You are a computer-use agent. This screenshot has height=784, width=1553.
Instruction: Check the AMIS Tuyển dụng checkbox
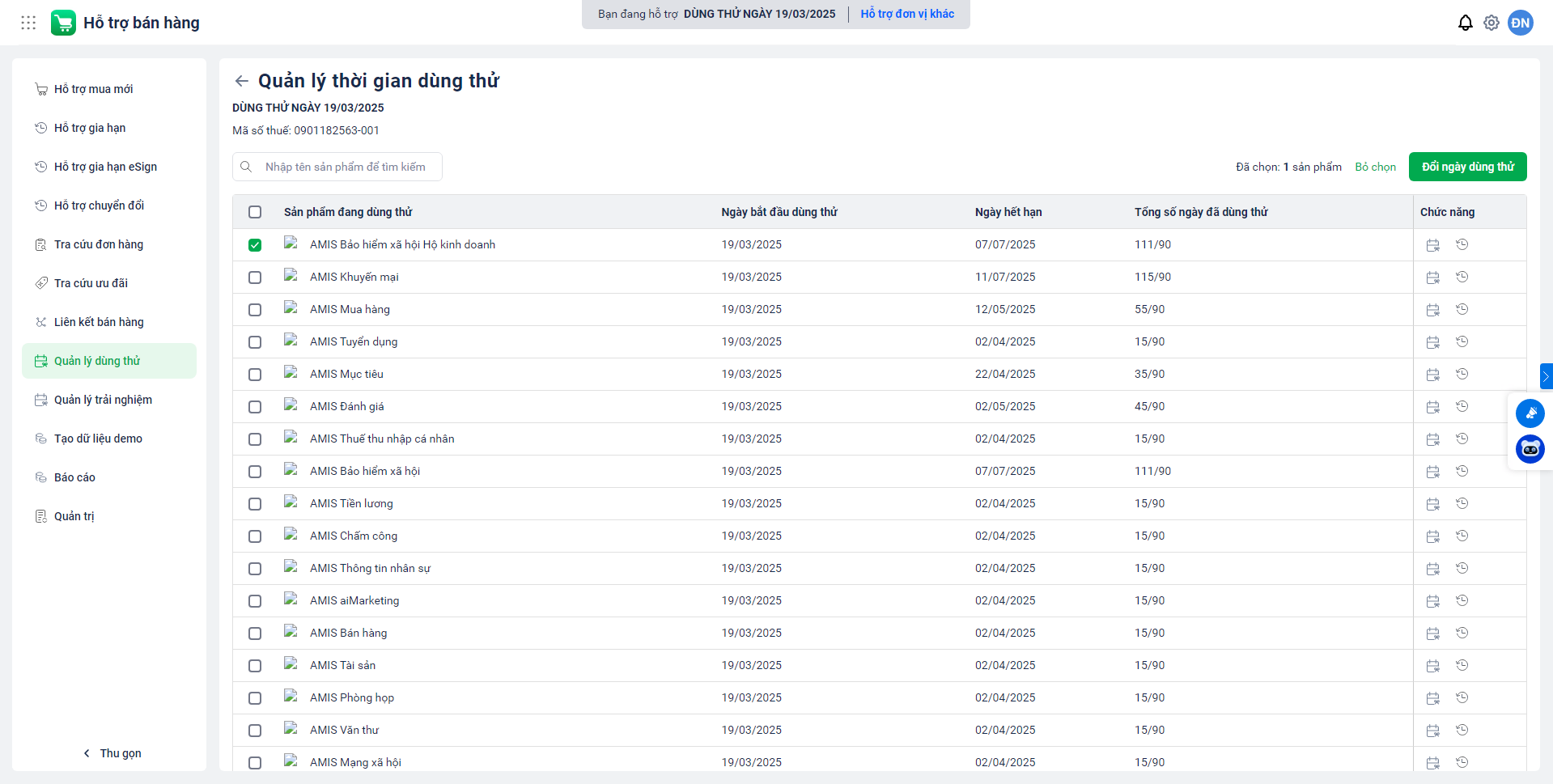[x=255, y=342]
